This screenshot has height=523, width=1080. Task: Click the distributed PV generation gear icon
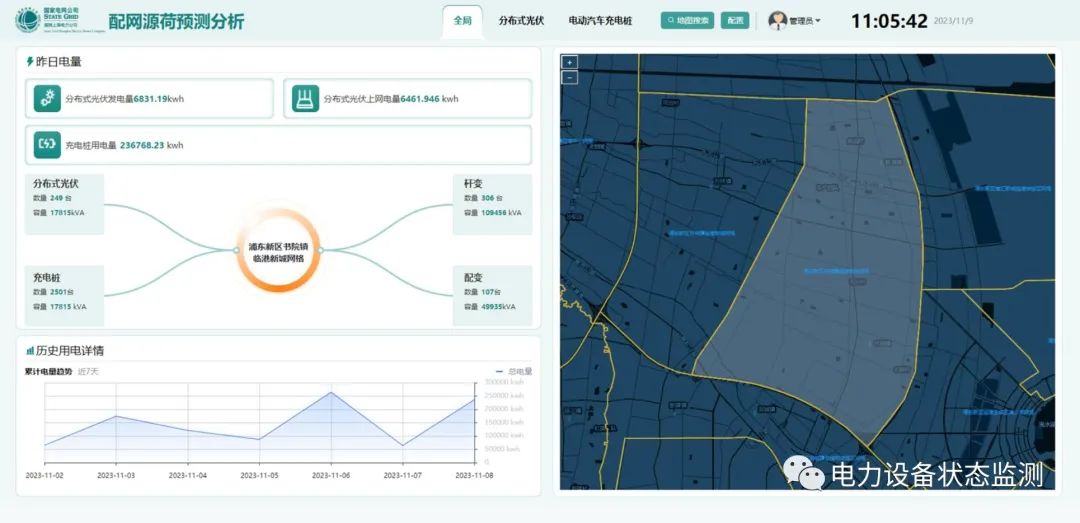point(46,98)
